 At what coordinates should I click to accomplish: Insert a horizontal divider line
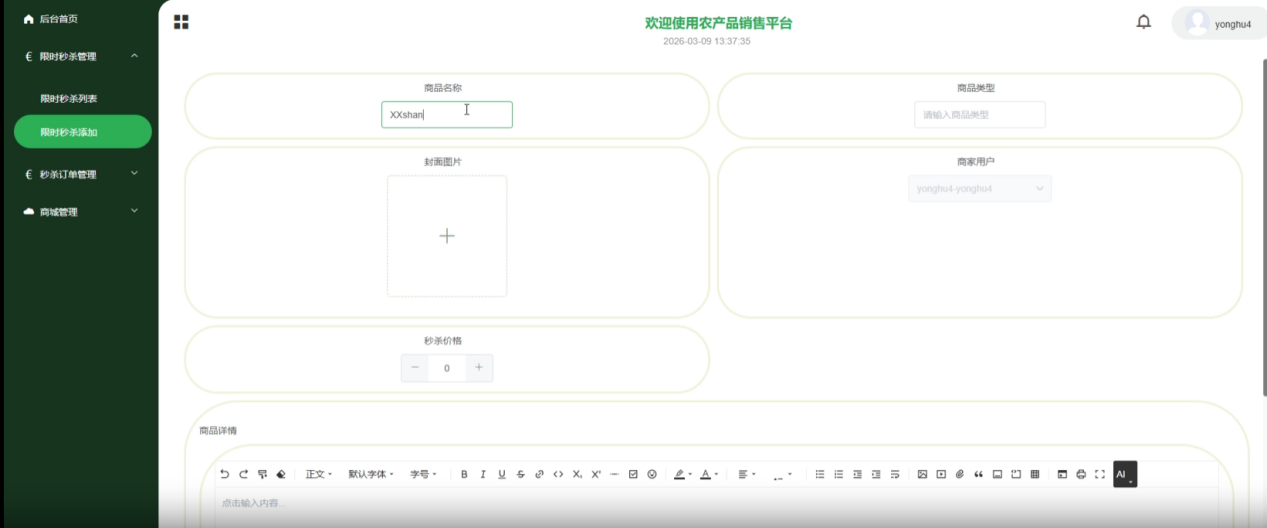(x=614, y=474)
